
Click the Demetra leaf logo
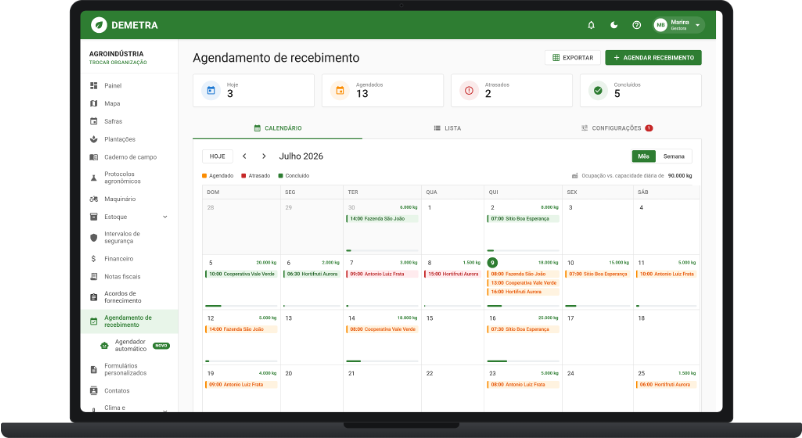click(99, 25)
